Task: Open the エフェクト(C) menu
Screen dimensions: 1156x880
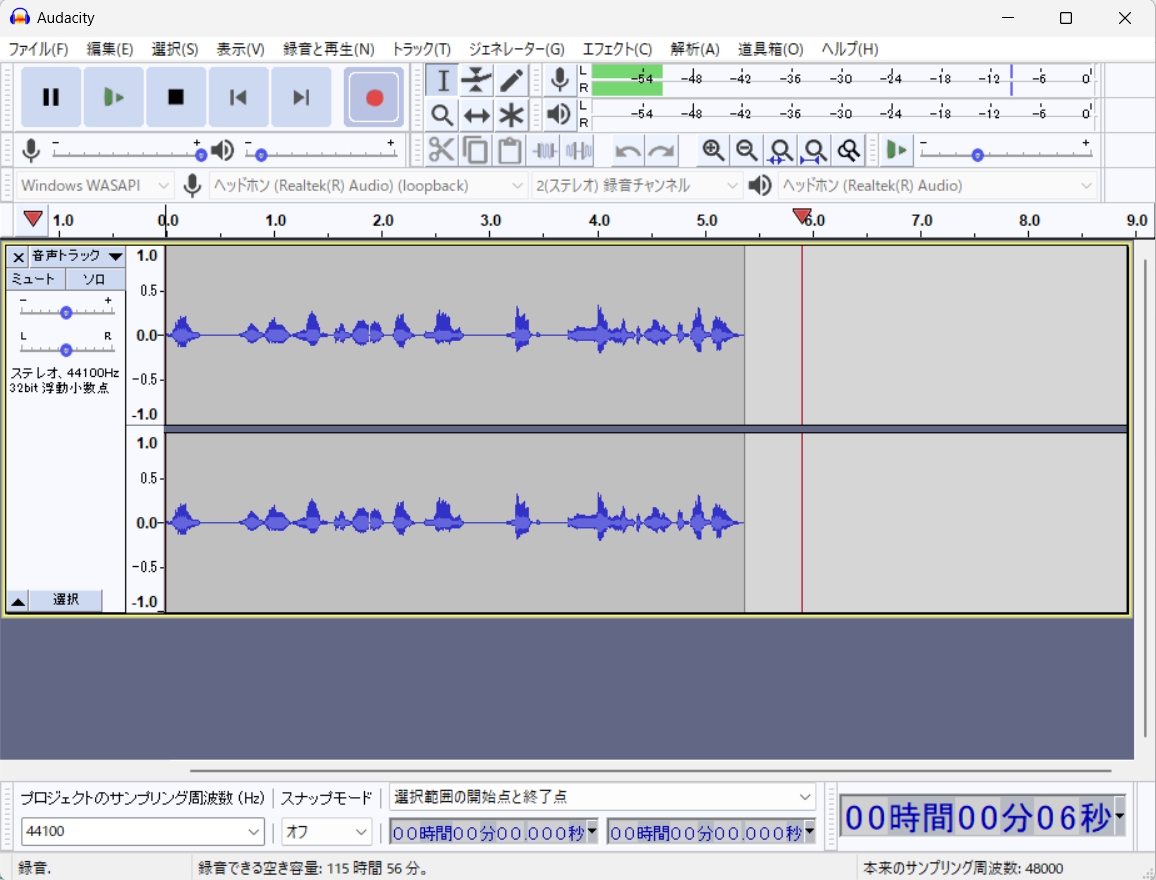Action: pyautogui.click(x=617, y=48)
